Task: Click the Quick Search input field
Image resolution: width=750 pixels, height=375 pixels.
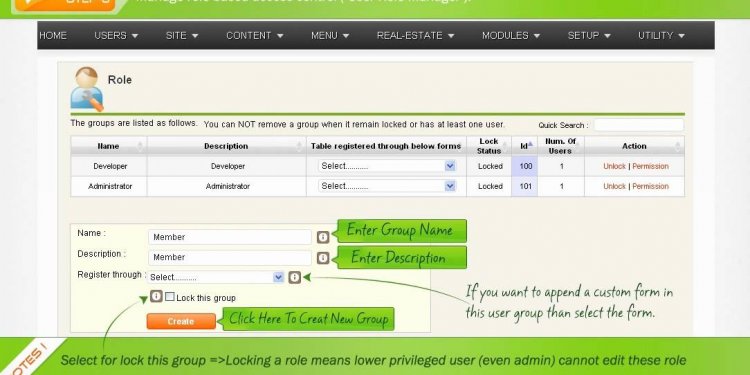Action: pos(639,125)
